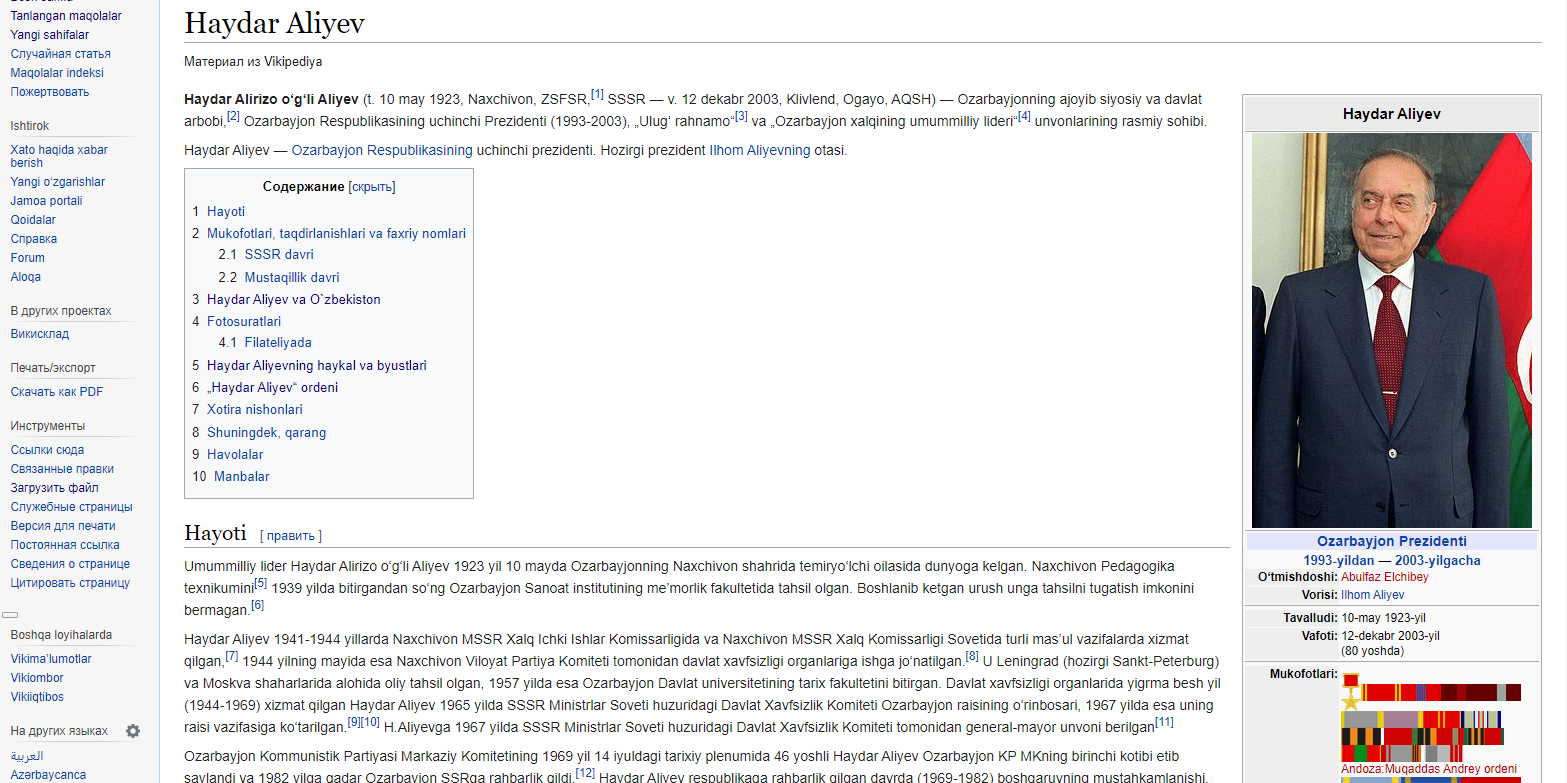Click footnote reference [11] after 'berilgan'
Image resolution: width=1567 pixels, height=783 pixels.
tap(1164, 722)
